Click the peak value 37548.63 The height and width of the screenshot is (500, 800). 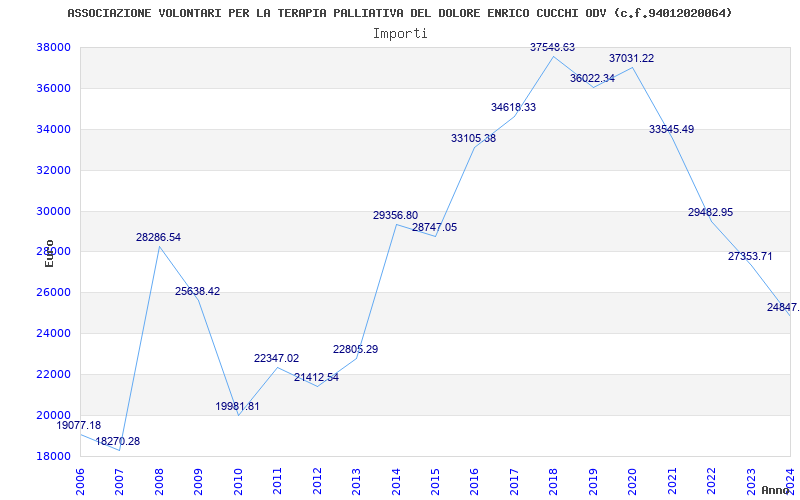(x=553, y=47)
